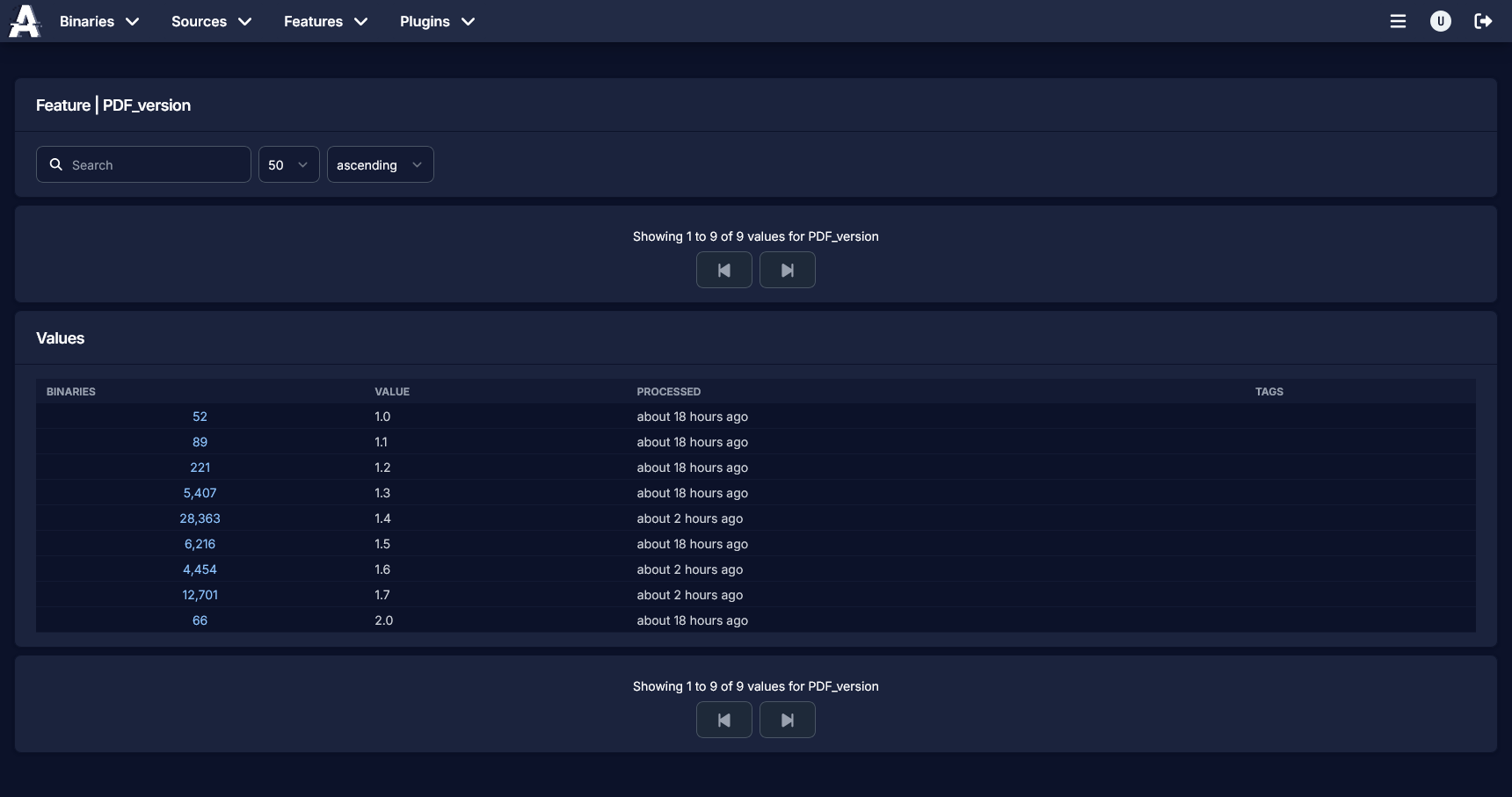The width and height of the screenshot is (1512, 797).
Task: Click the search magnifier icon
Action: [x=55, y=164]
